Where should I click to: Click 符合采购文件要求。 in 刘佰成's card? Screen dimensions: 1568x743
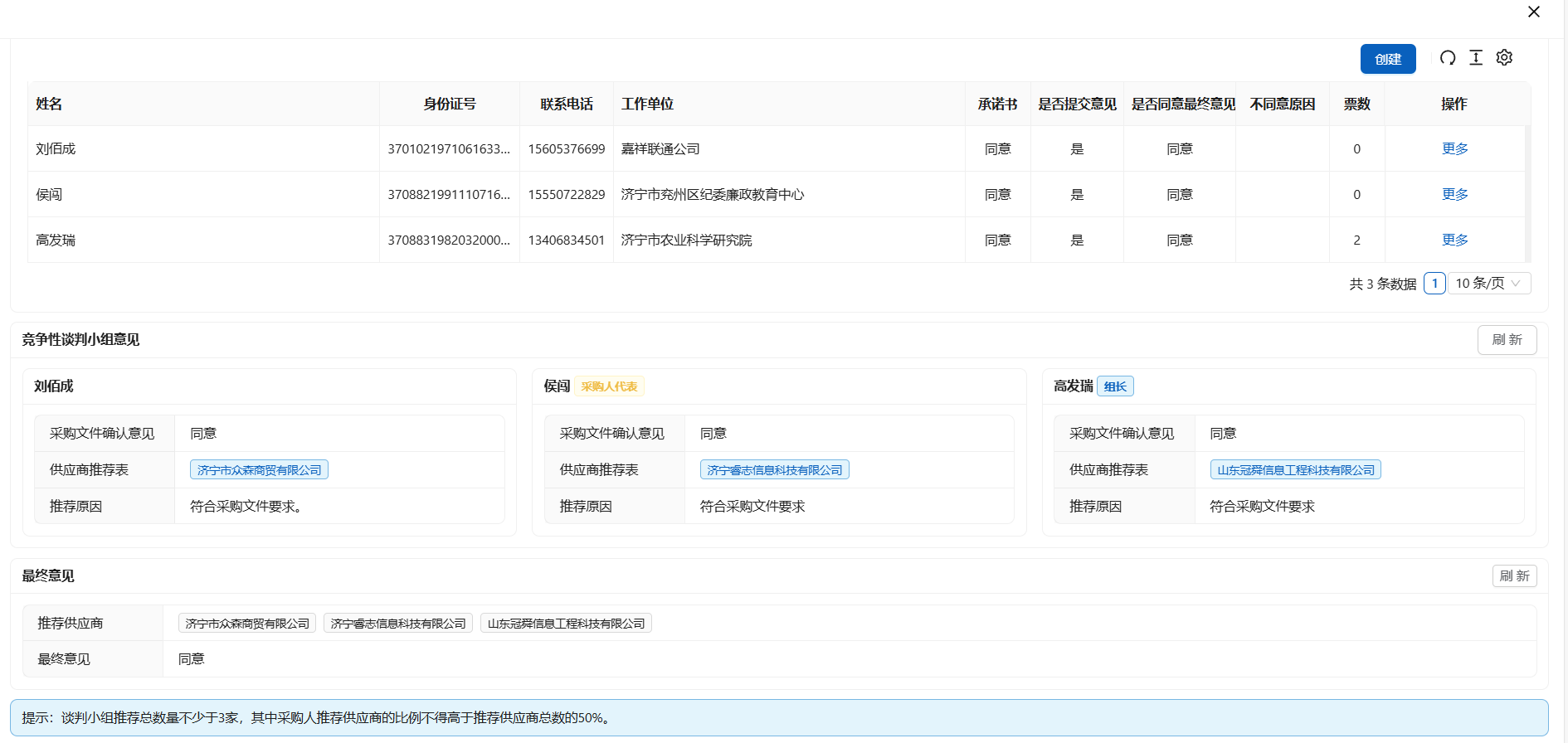click(246, 507)
